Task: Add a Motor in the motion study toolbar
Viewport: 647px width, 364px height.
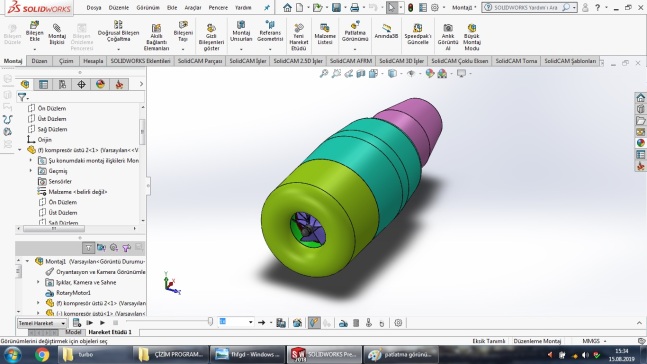Action: tap(343, 323)
